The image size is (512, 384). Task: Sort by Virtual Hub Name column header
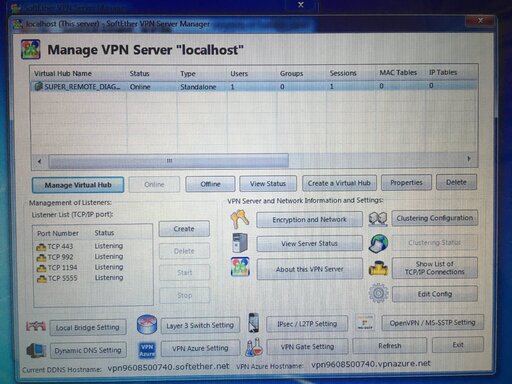(x=79, y=73)
